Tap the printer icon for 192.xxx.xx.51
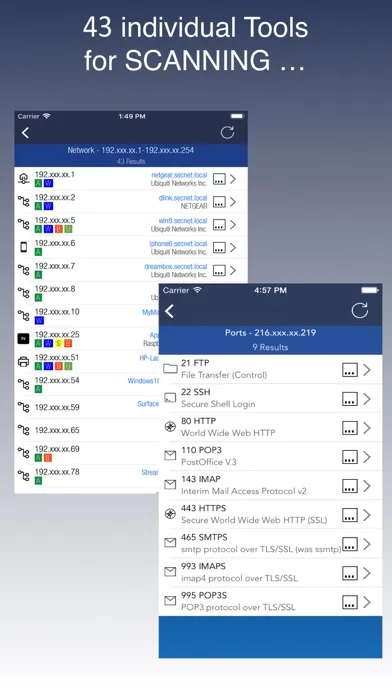This screenshot has height=696, width=392. (x=23, y=361)
